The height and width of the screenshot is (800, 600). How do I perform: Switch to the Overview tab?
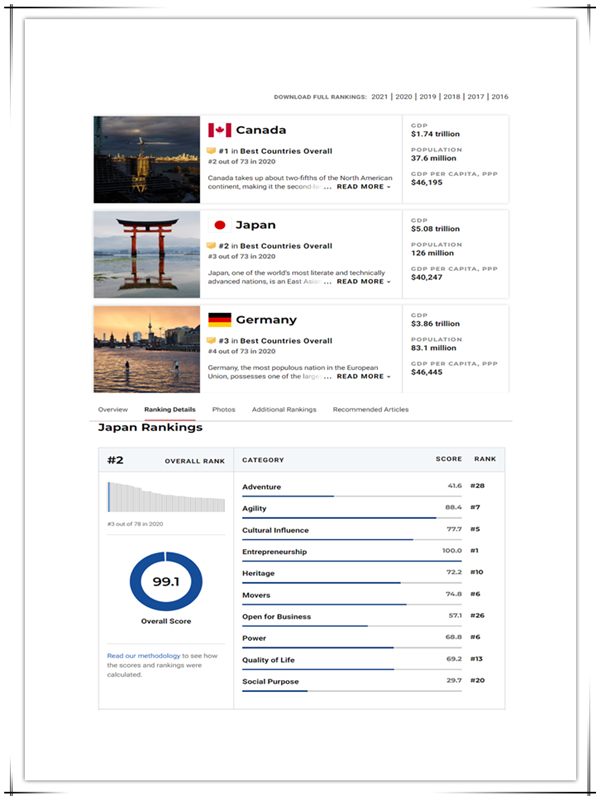point(112,410)
